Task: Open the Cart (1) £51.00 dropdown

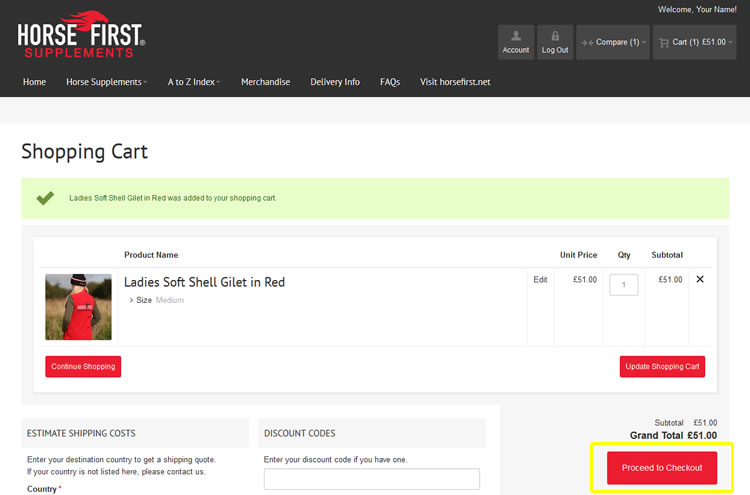Action: coord(695,42)
